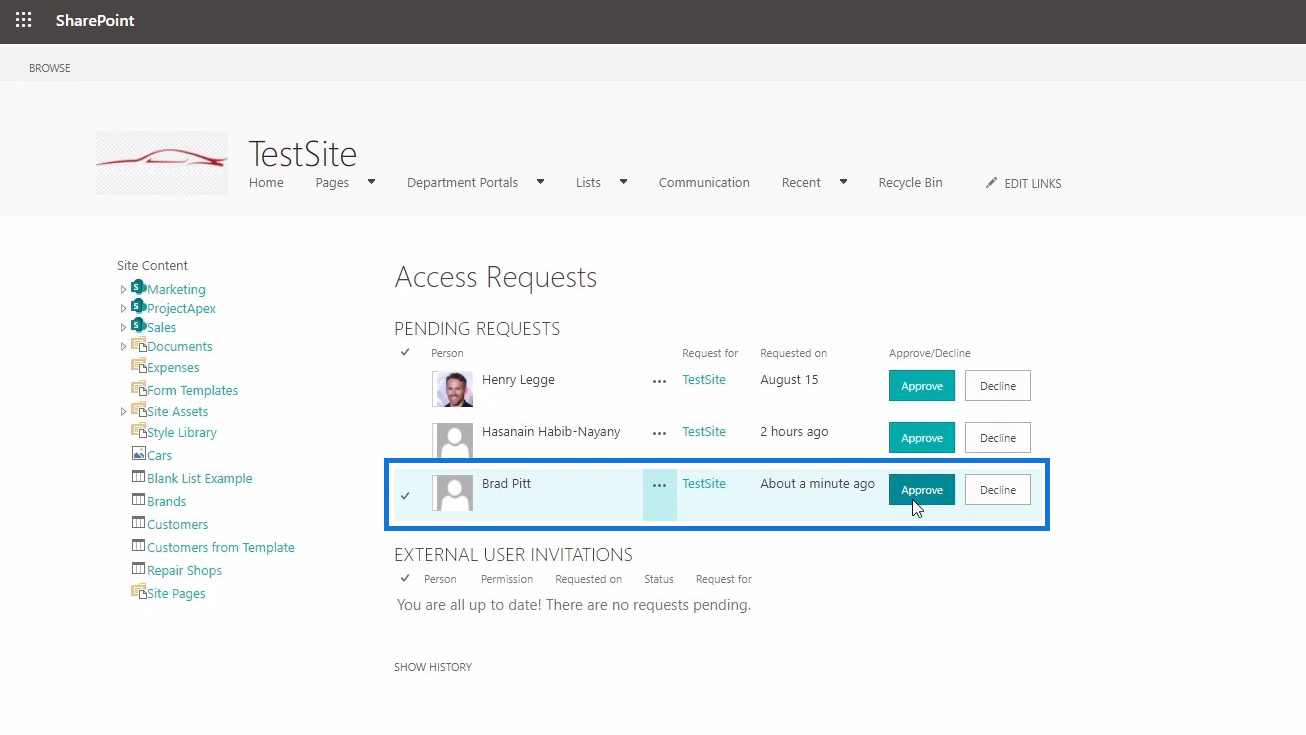Approve Hasanain Habib-Nayany's access request

(x=922, y=438)
